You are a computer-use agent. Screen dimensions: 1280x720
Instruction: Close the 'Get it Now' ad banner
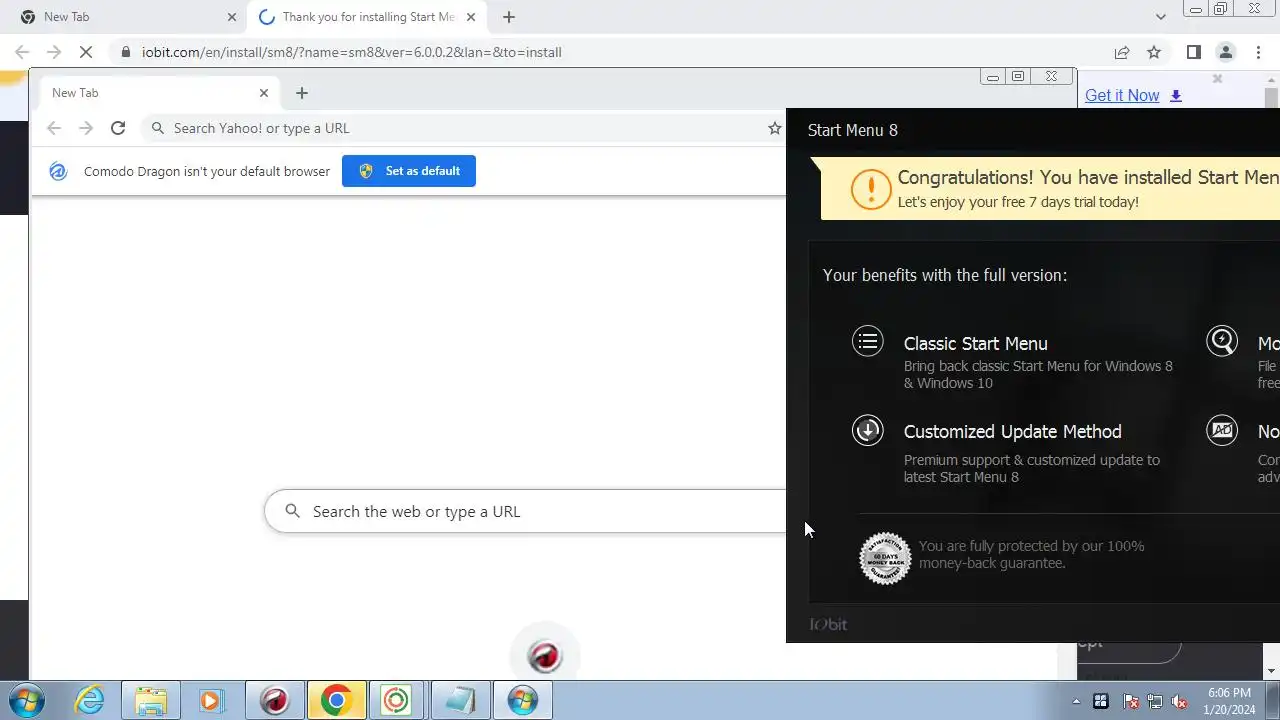[1217, 78]
